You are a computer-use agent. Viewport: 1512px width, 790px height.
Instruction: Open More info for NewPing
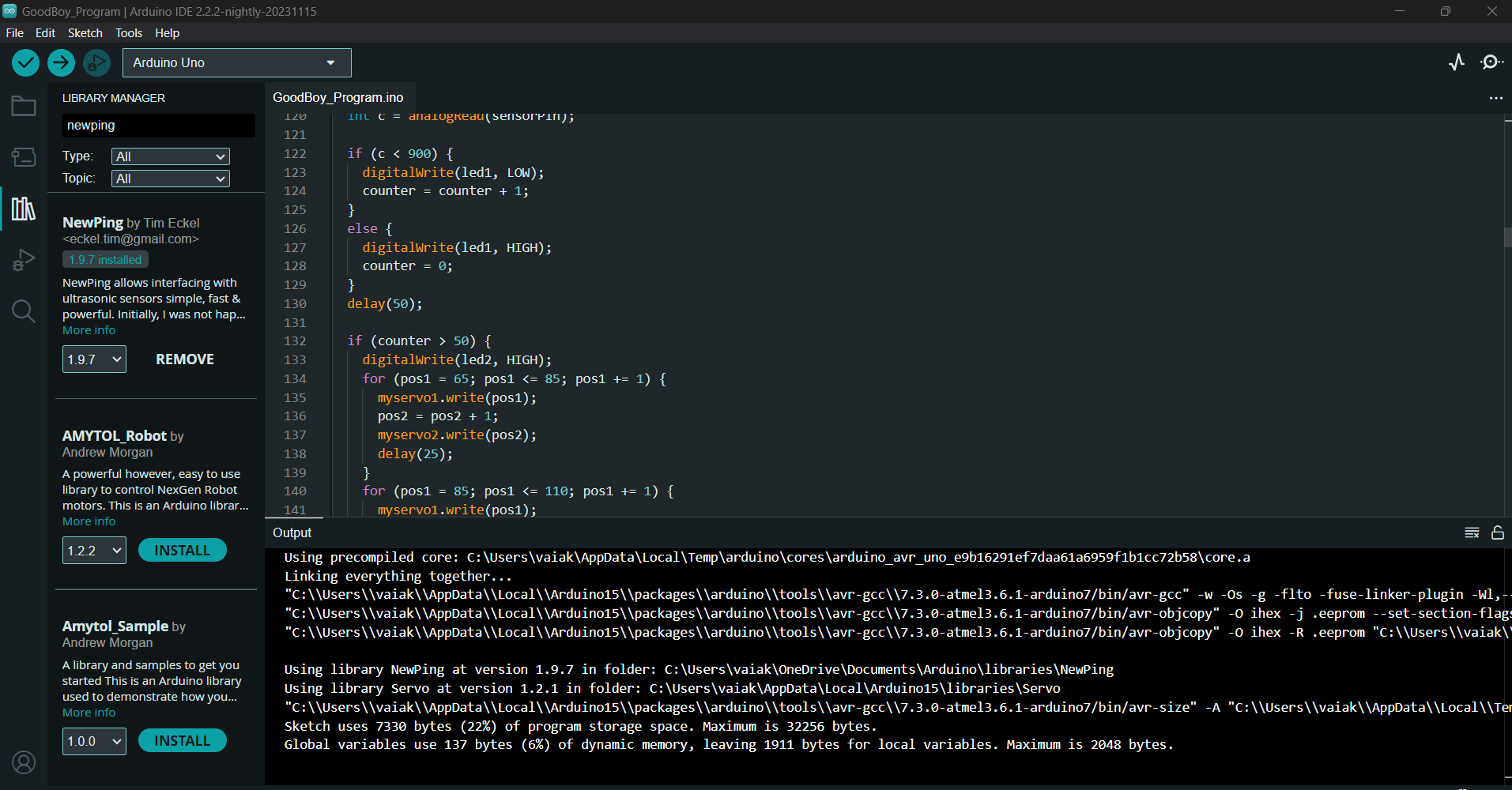89,330
